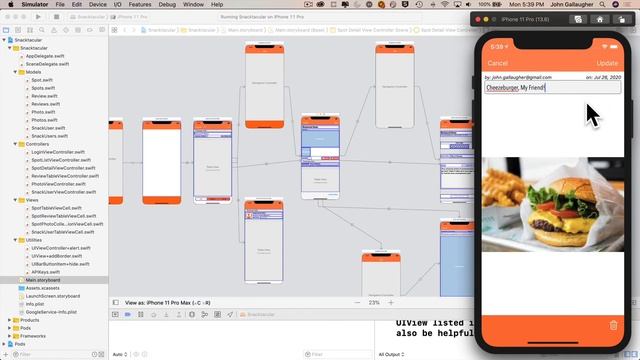Open Time Machine icon in menu bar
This screenshot has height=360, width=640.
click(419, 4)
